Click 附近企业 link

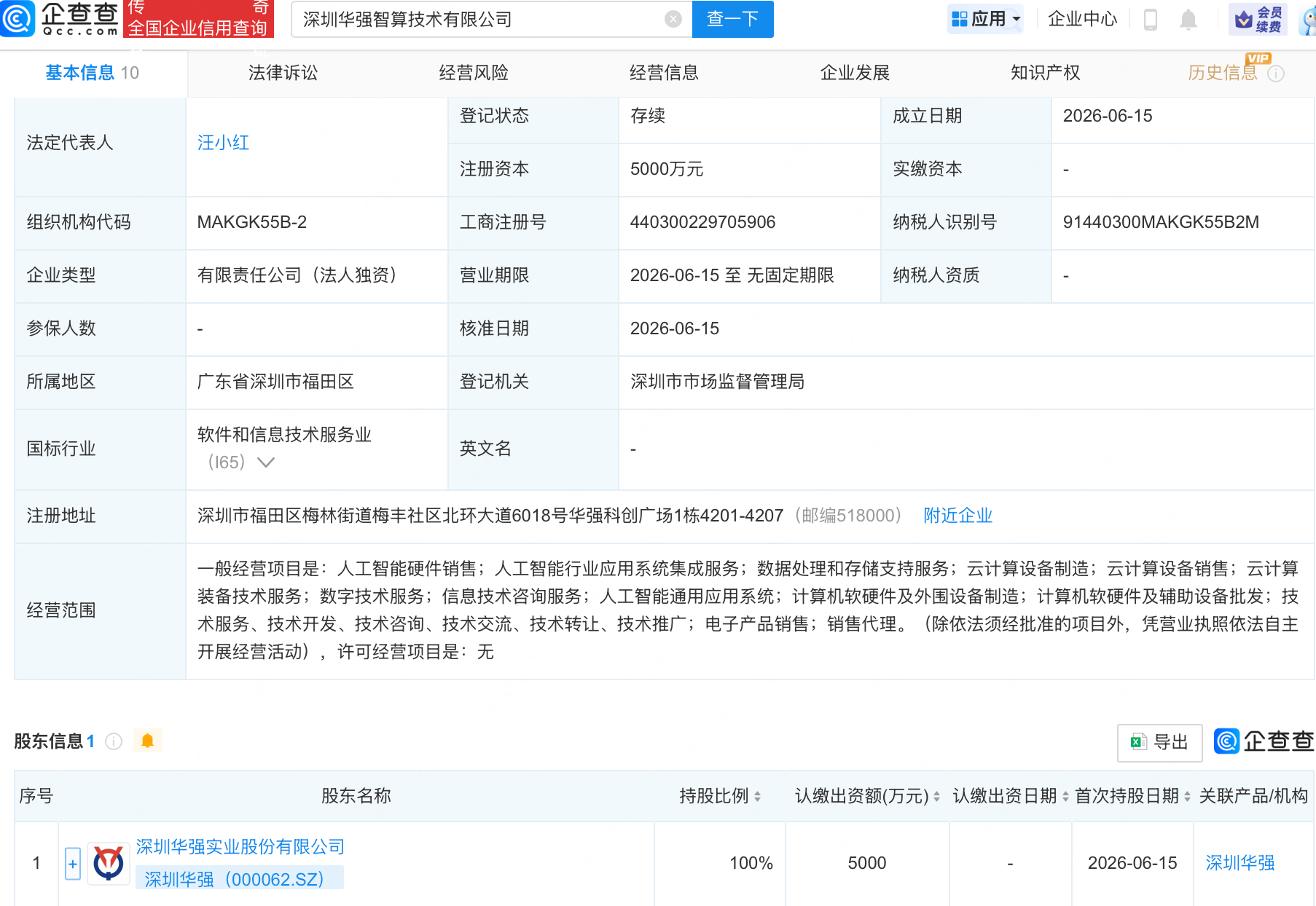(957, 516)
